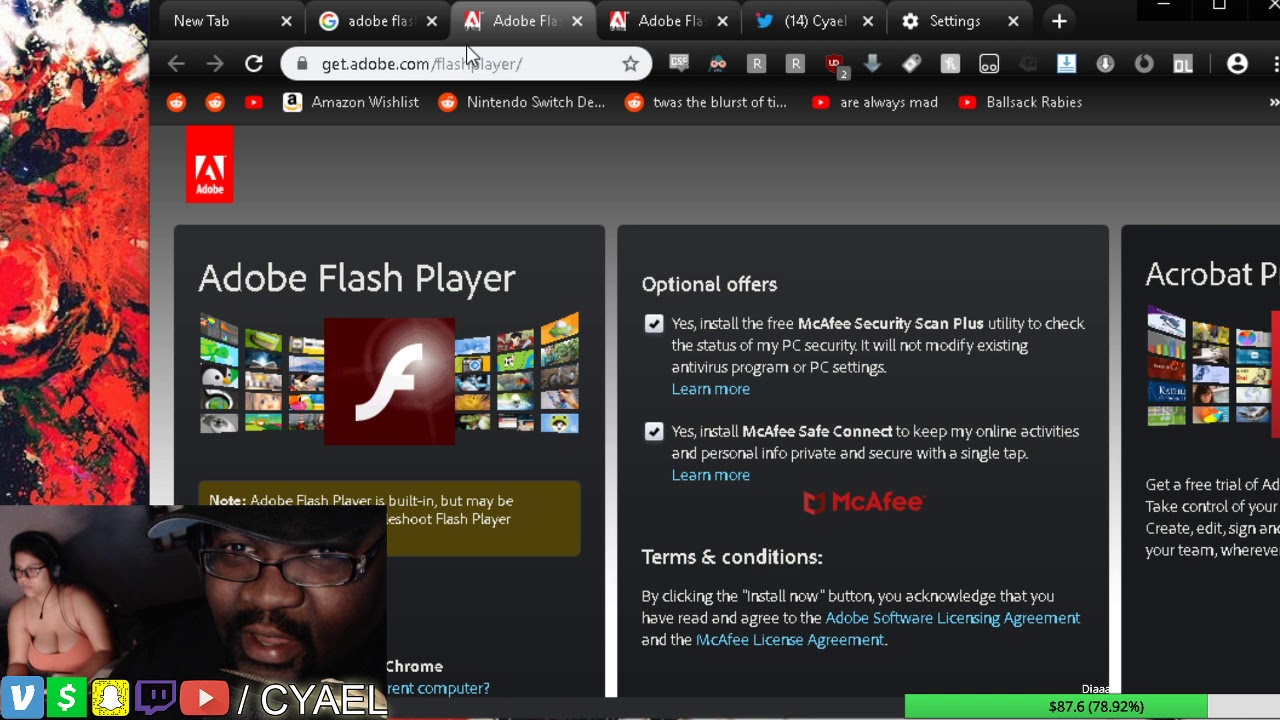
Task: Click the DL extension icon
Action: [x=1183, y=64]
